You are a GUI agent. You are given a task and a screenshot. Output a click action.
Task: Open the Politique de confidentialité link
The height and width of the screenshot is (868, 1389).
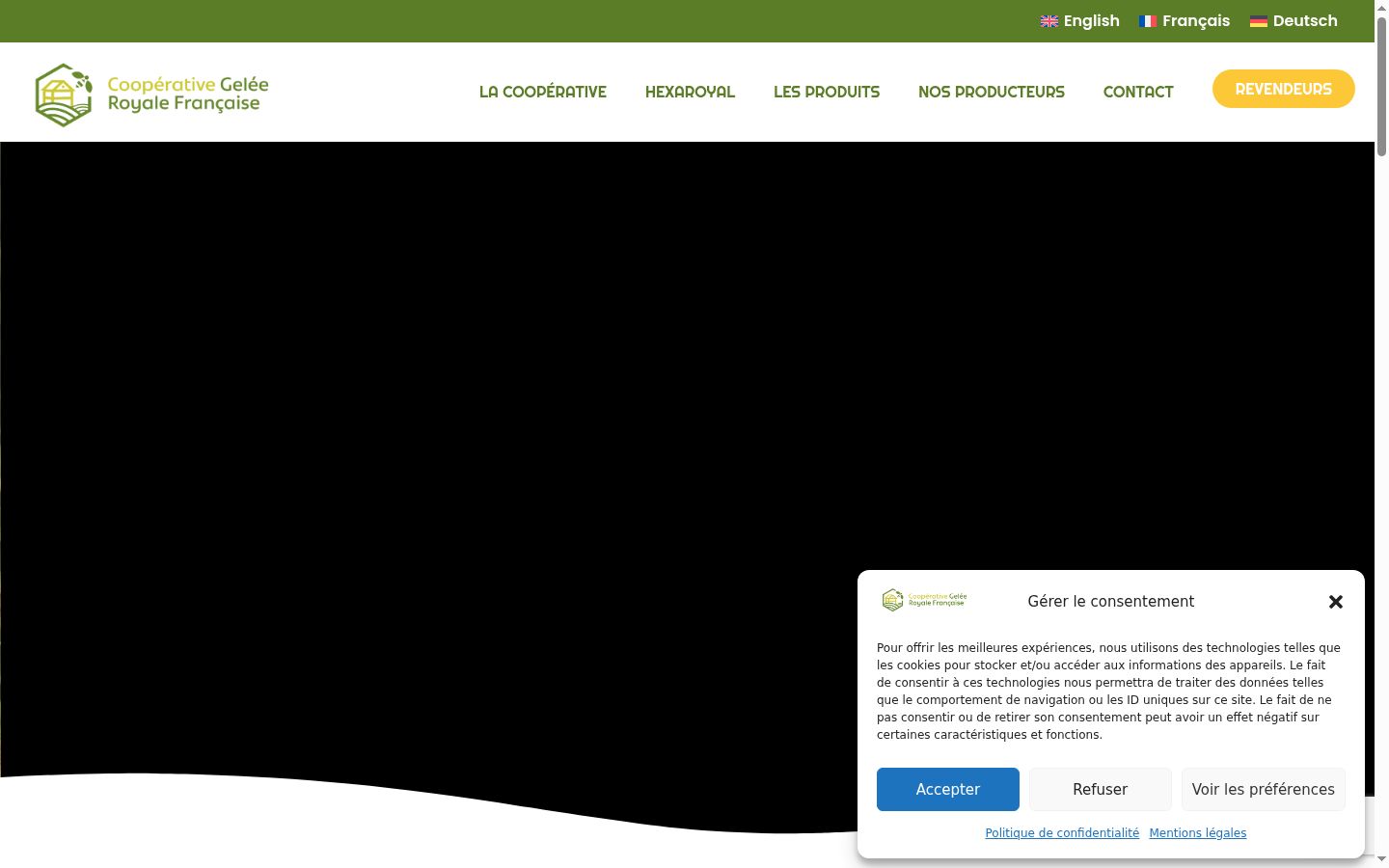(1062, 833)
